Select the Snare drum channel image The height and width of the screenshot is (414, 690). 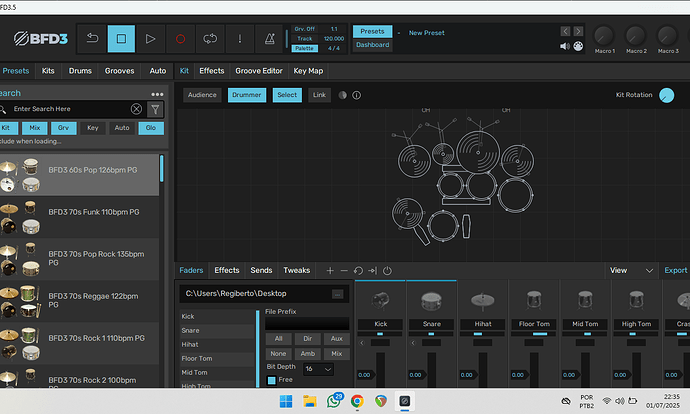431,301
